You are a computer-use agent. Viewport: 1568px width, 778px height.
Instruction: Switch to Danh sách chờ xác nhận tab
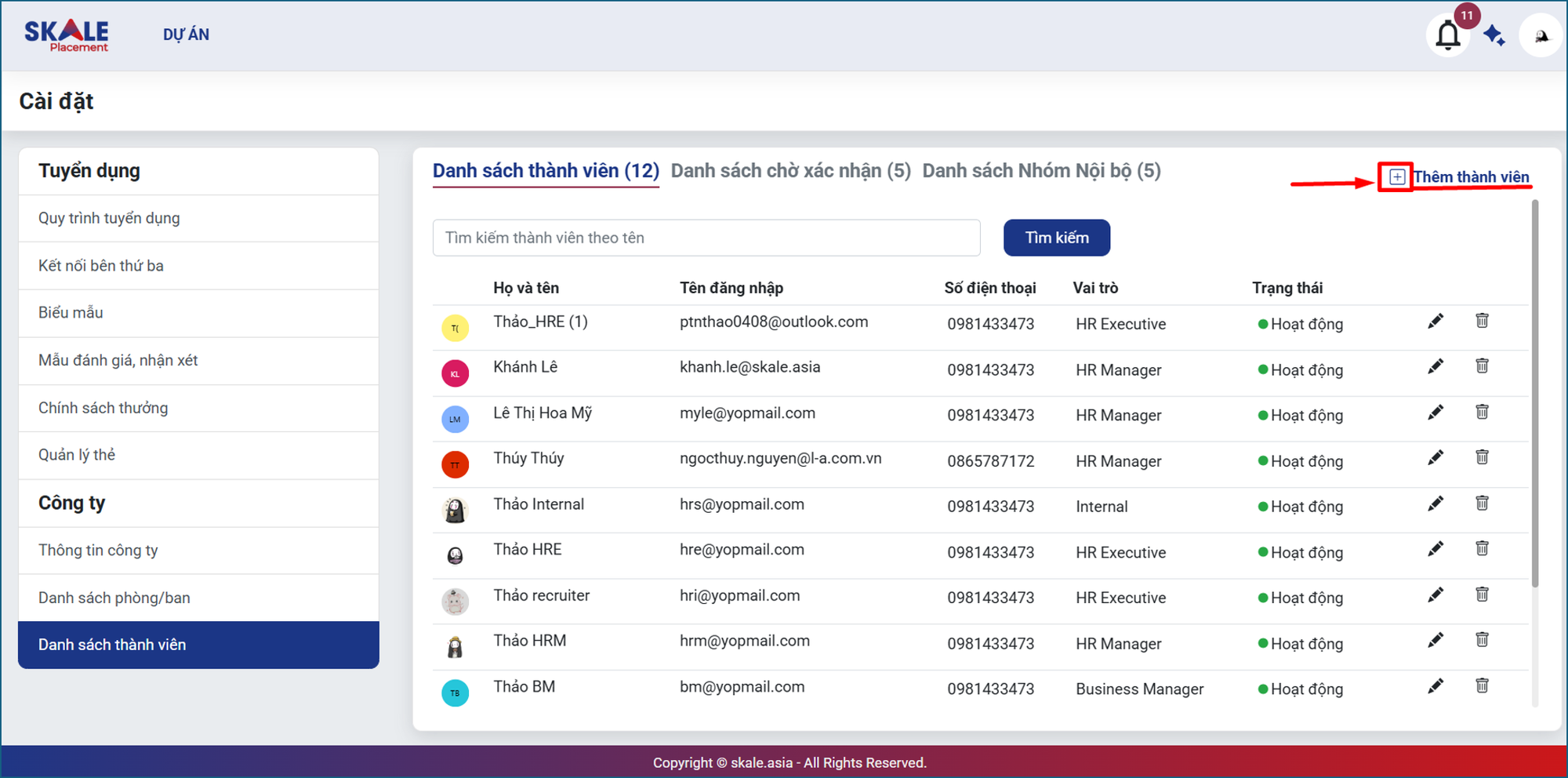tap(790, 171)
